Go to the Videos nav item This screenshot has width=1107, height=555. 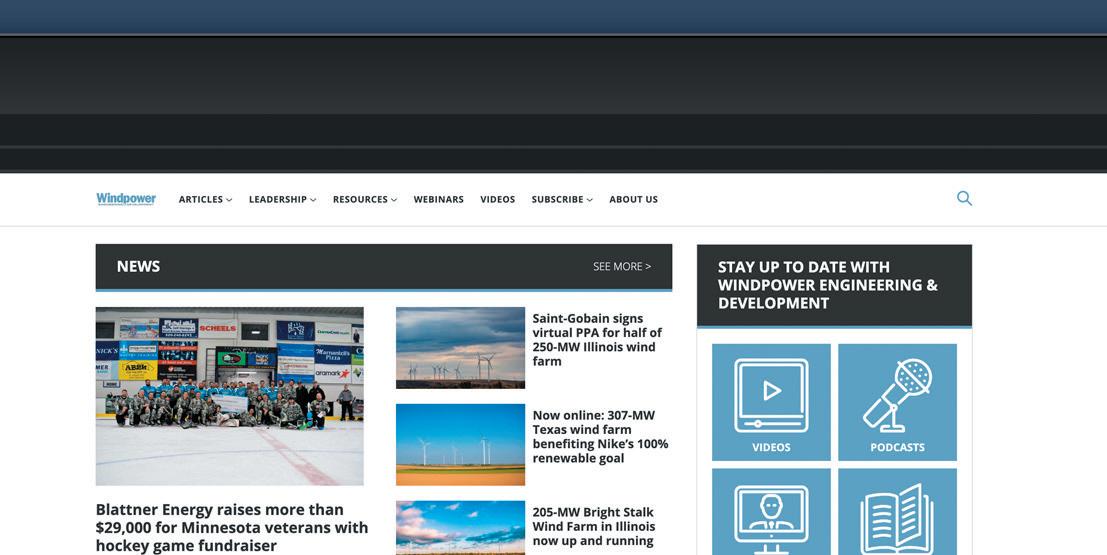[x=498, y=199]
